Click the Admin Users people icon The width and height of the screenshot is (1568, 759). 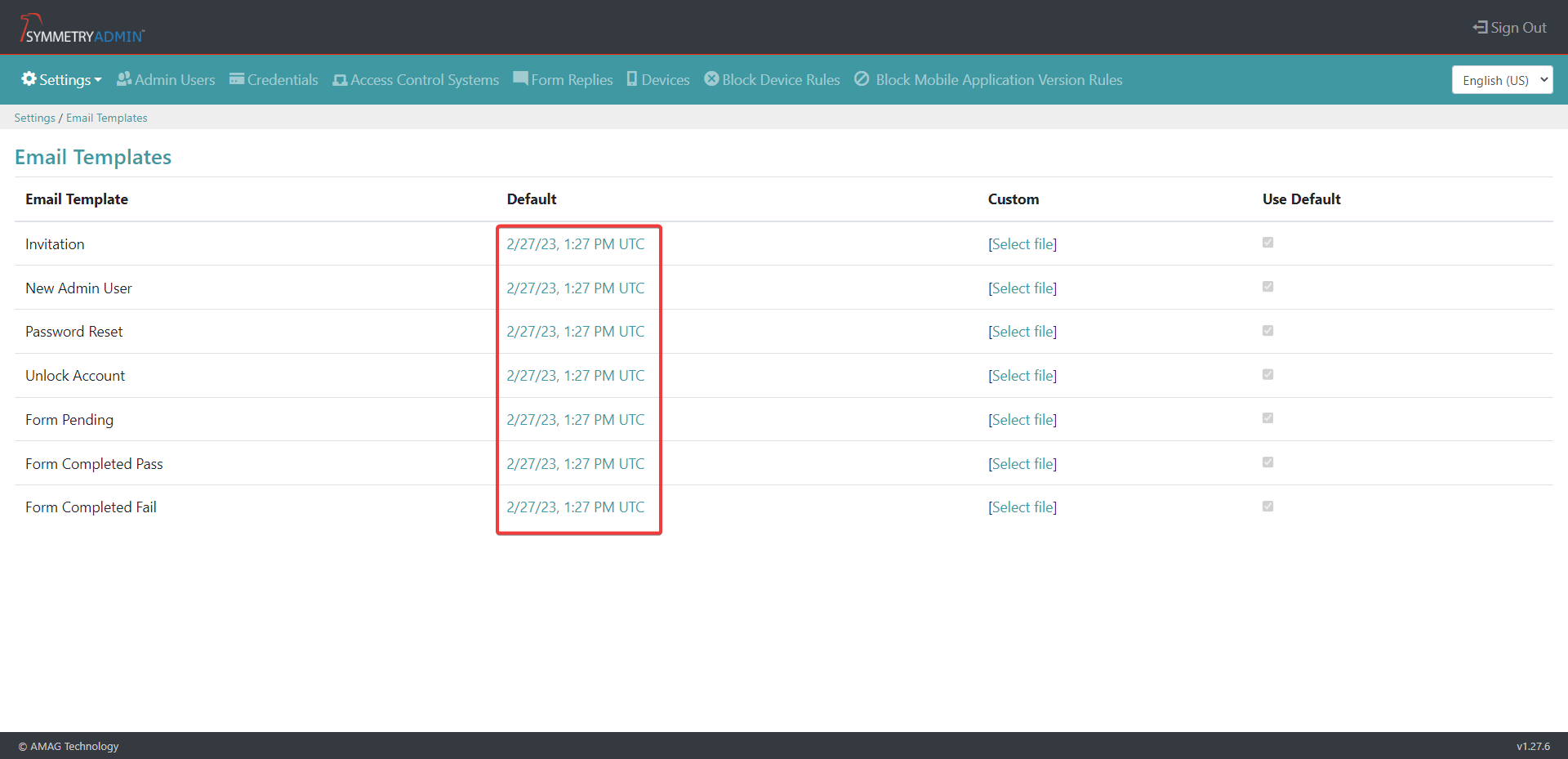click(124, 78)
